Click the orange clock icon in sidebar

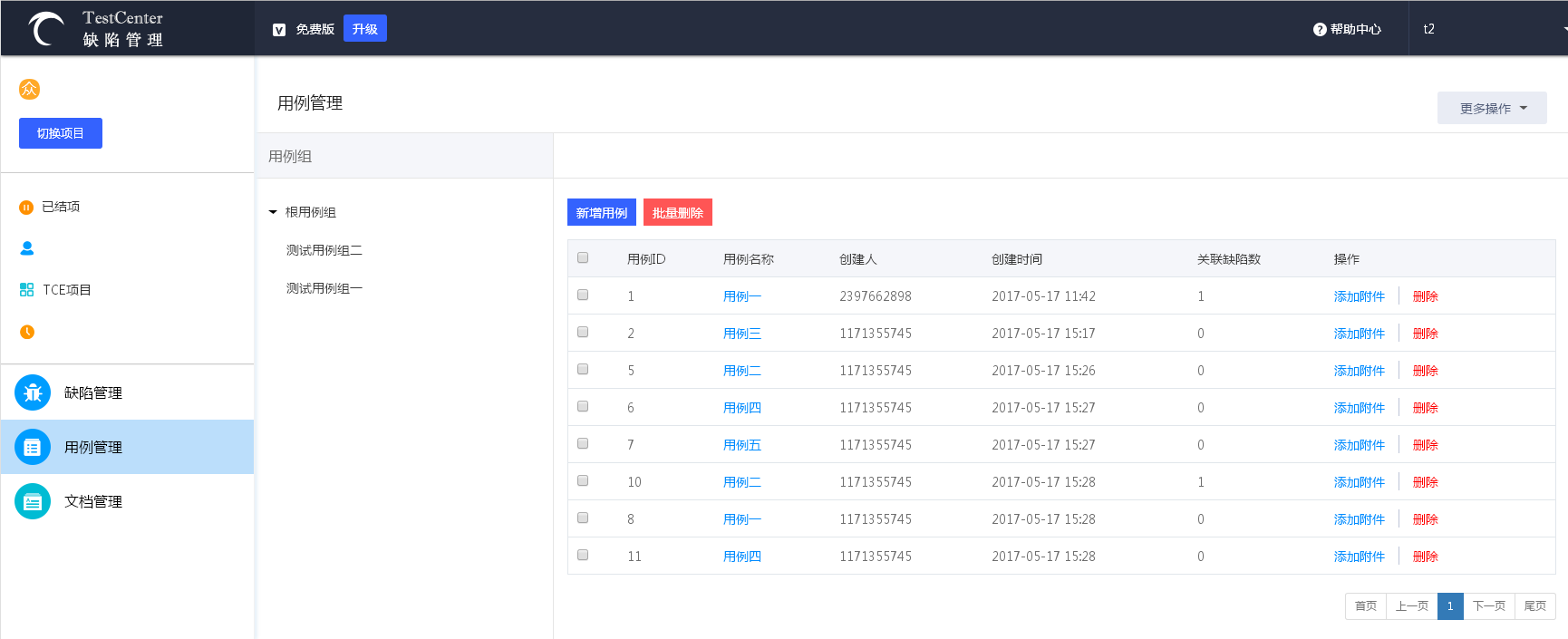click(27, 332)
